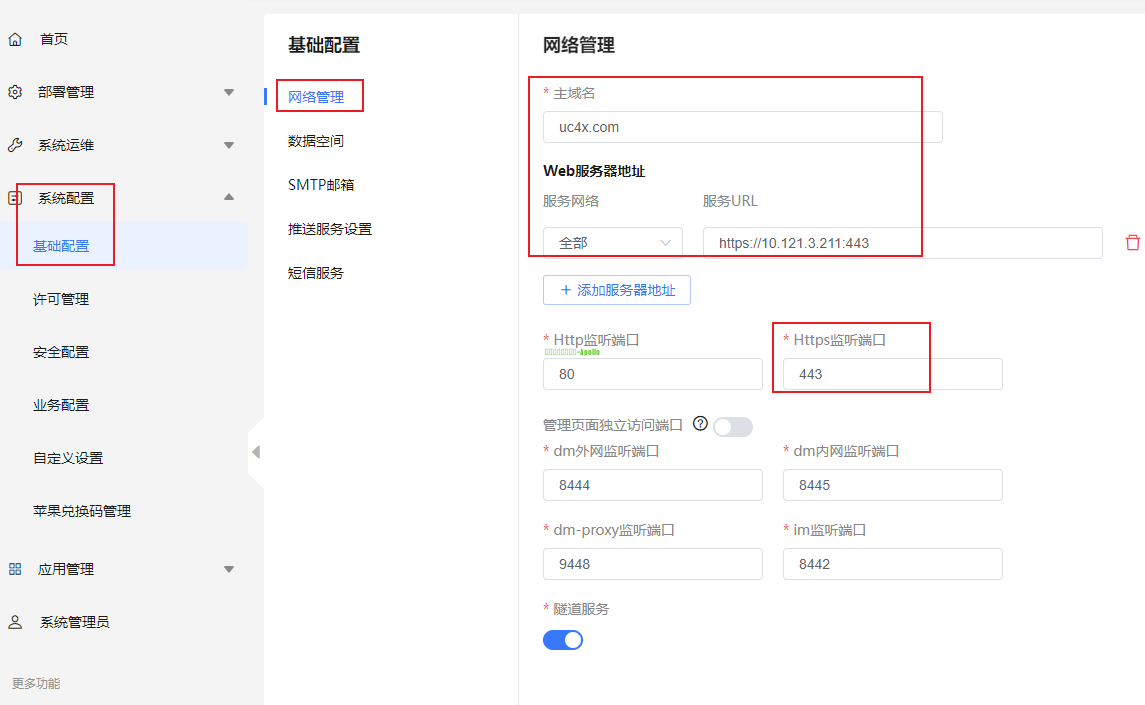
Task: Expand the 部署管理 menu arrow
Action: coord(229,93)
